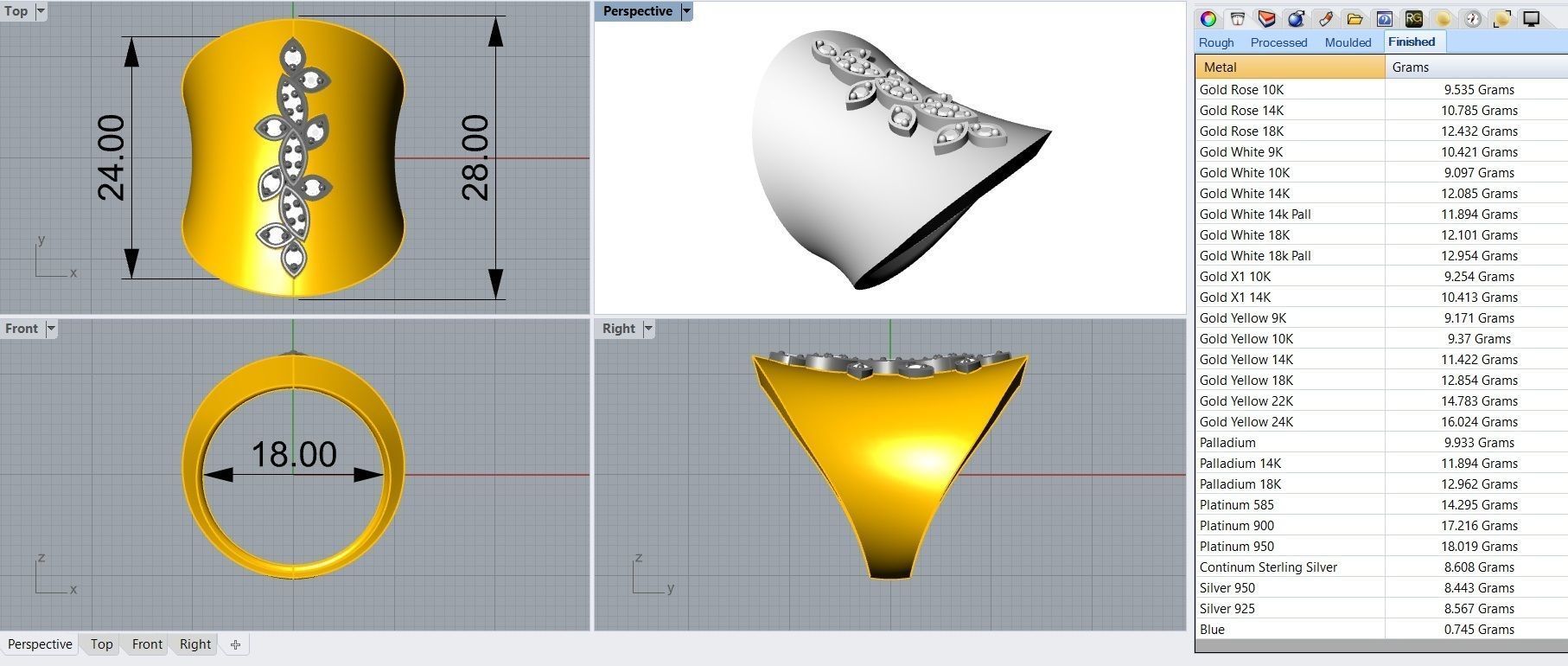Switch to the Moulded weight tab
This screenshot has height=666, width=1568.
click(x=1348, y=42)
